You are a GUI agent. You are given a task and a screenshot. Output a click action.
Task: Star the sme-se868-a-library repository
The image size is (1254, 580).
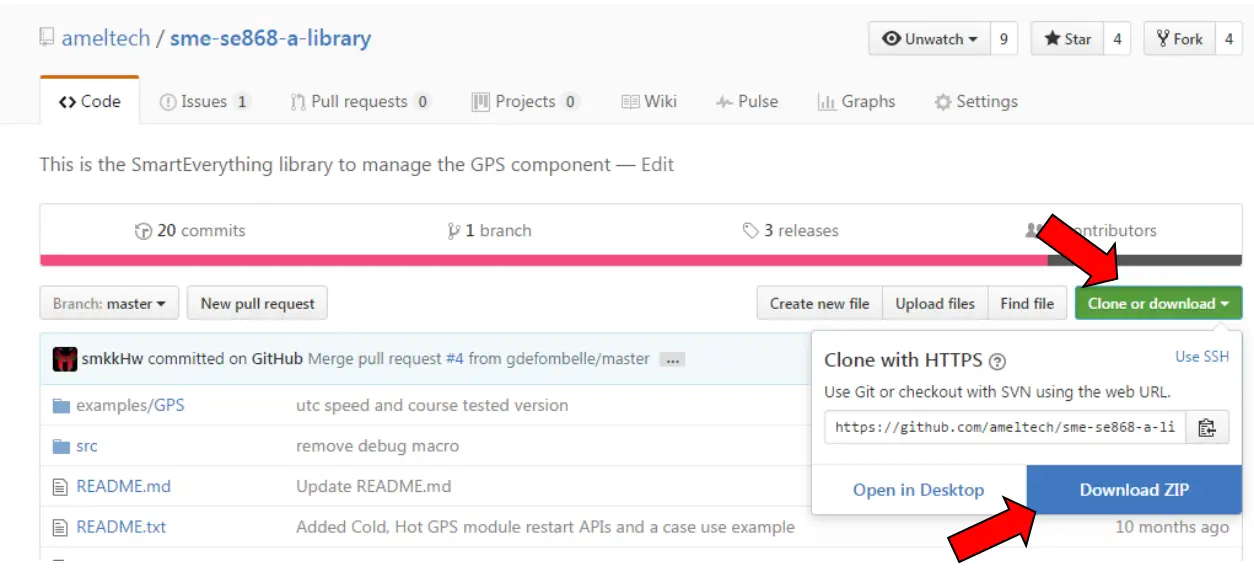click(x=1067, y=39)
